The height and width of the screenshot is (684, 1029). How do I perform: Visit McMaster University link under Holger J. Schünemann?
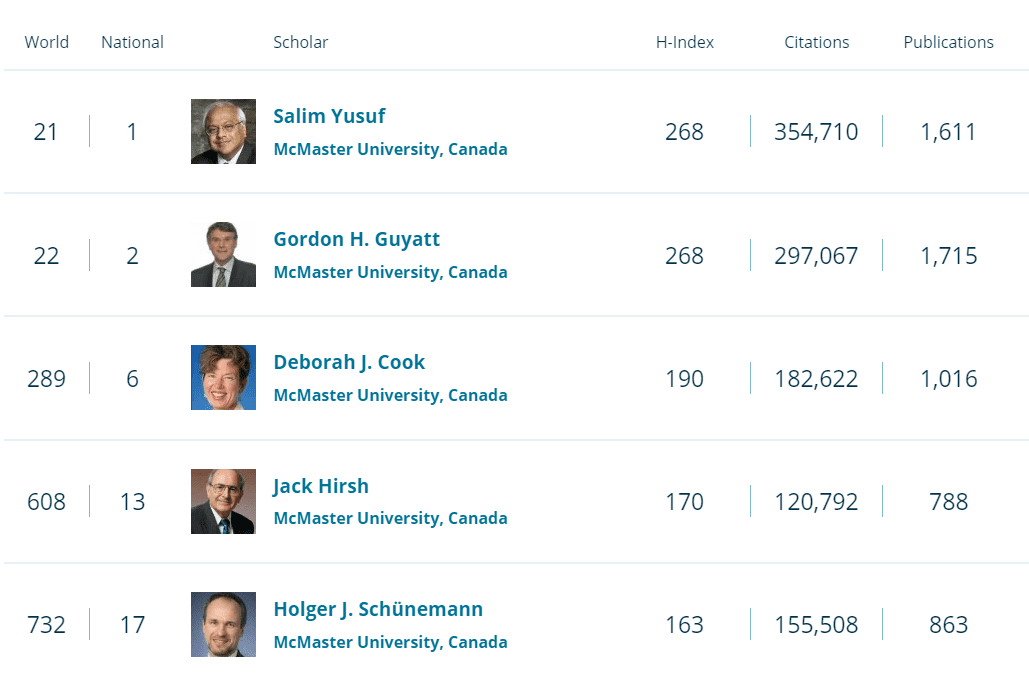click(x=390, y=641)
